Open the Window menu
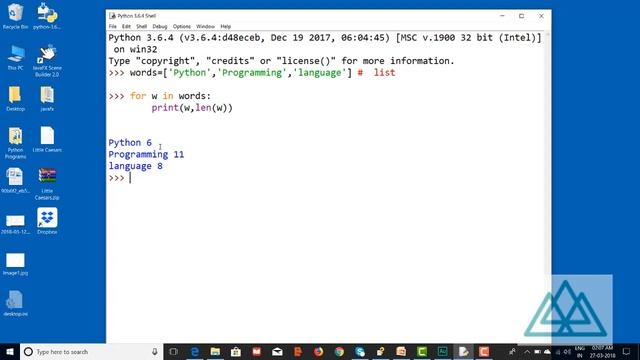Viewport: 640px width, 360px height. click(x=205, y=27)
